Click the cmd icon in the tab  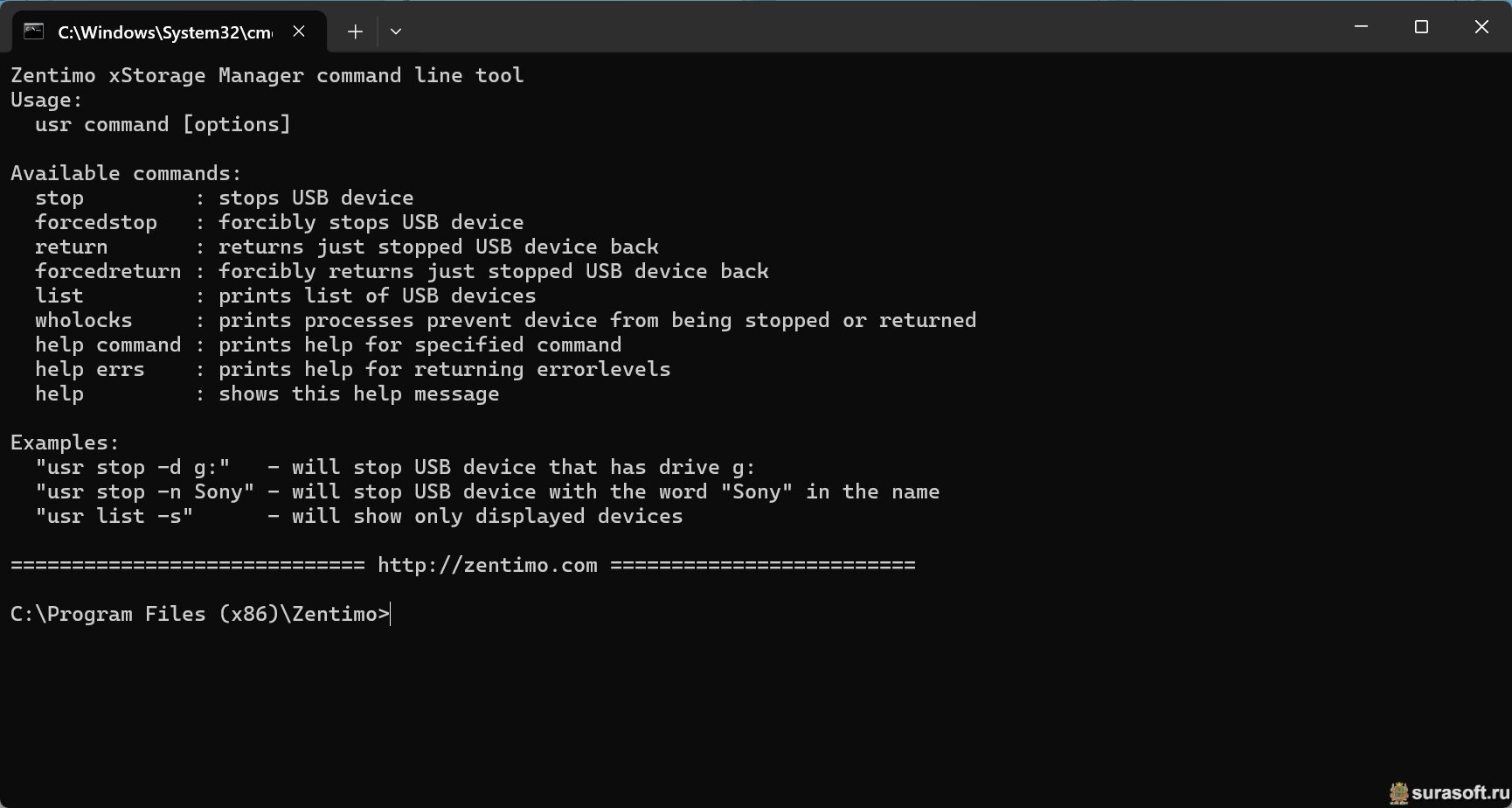click(x=33, y=32)
